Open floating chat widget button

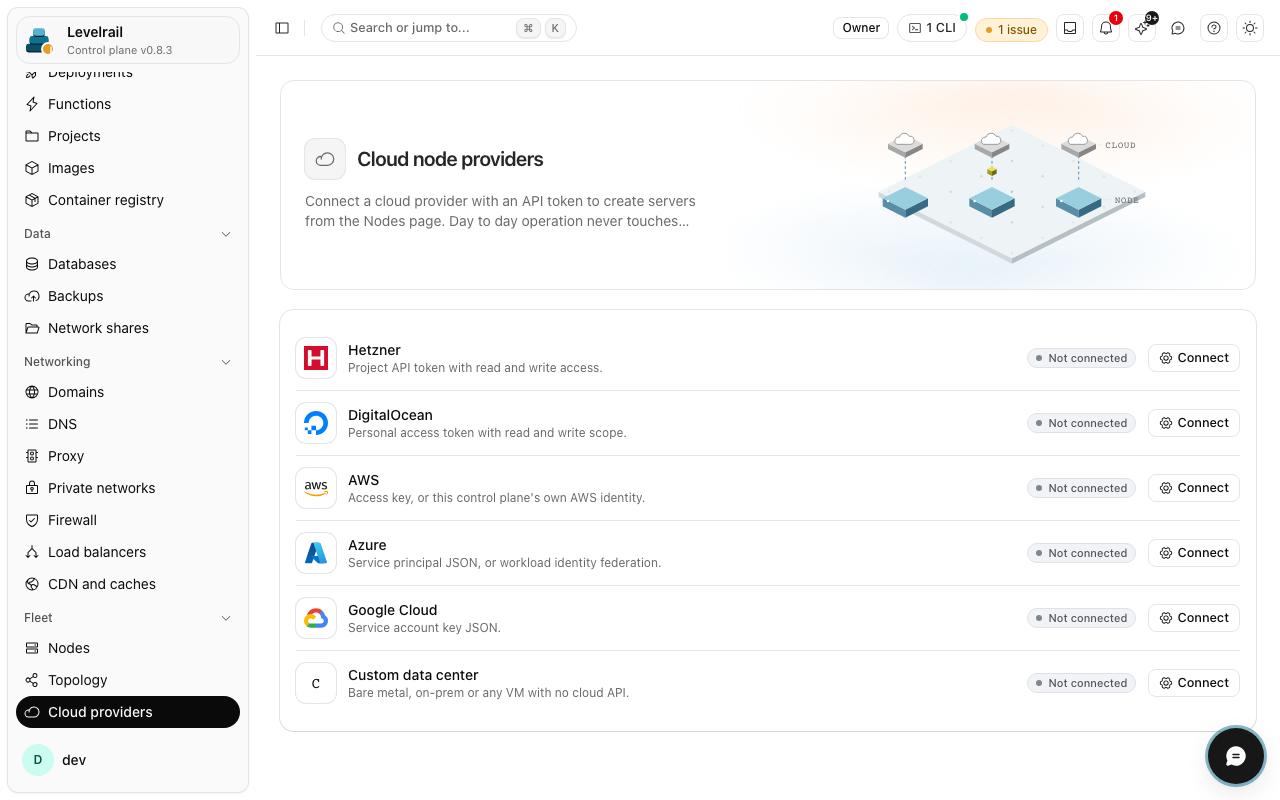1236,756
